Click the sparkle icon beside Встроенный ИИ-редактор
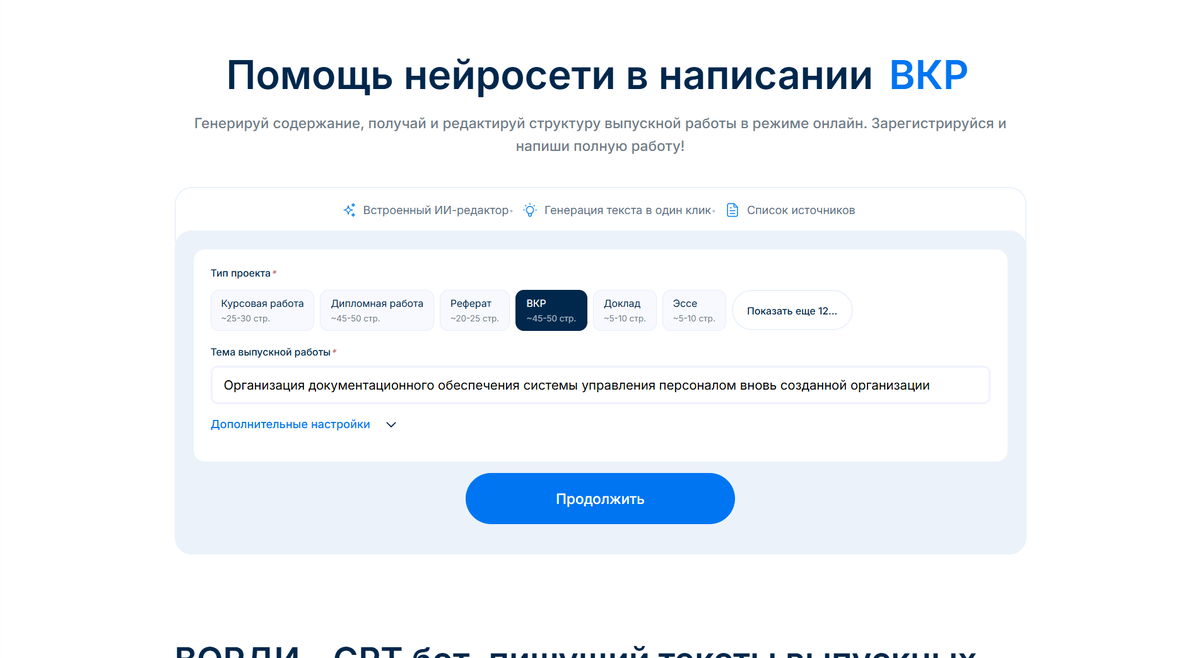1200x658 pixels. pyautogui.click(x=349, y=210)
